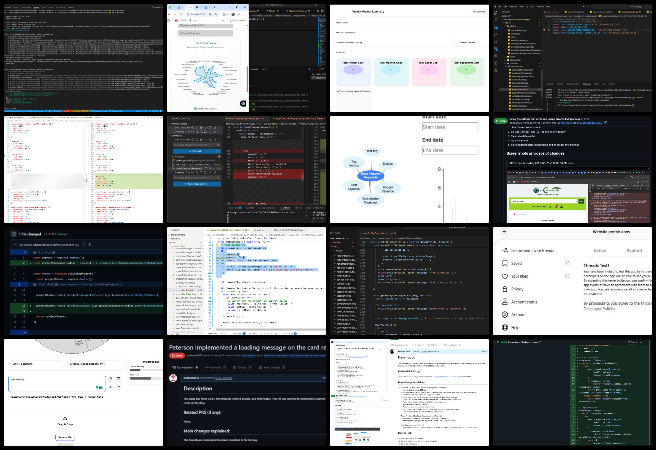This screenshot has height=450, width=656.
Task: Click the End date input field
Action: click(448, 150)
